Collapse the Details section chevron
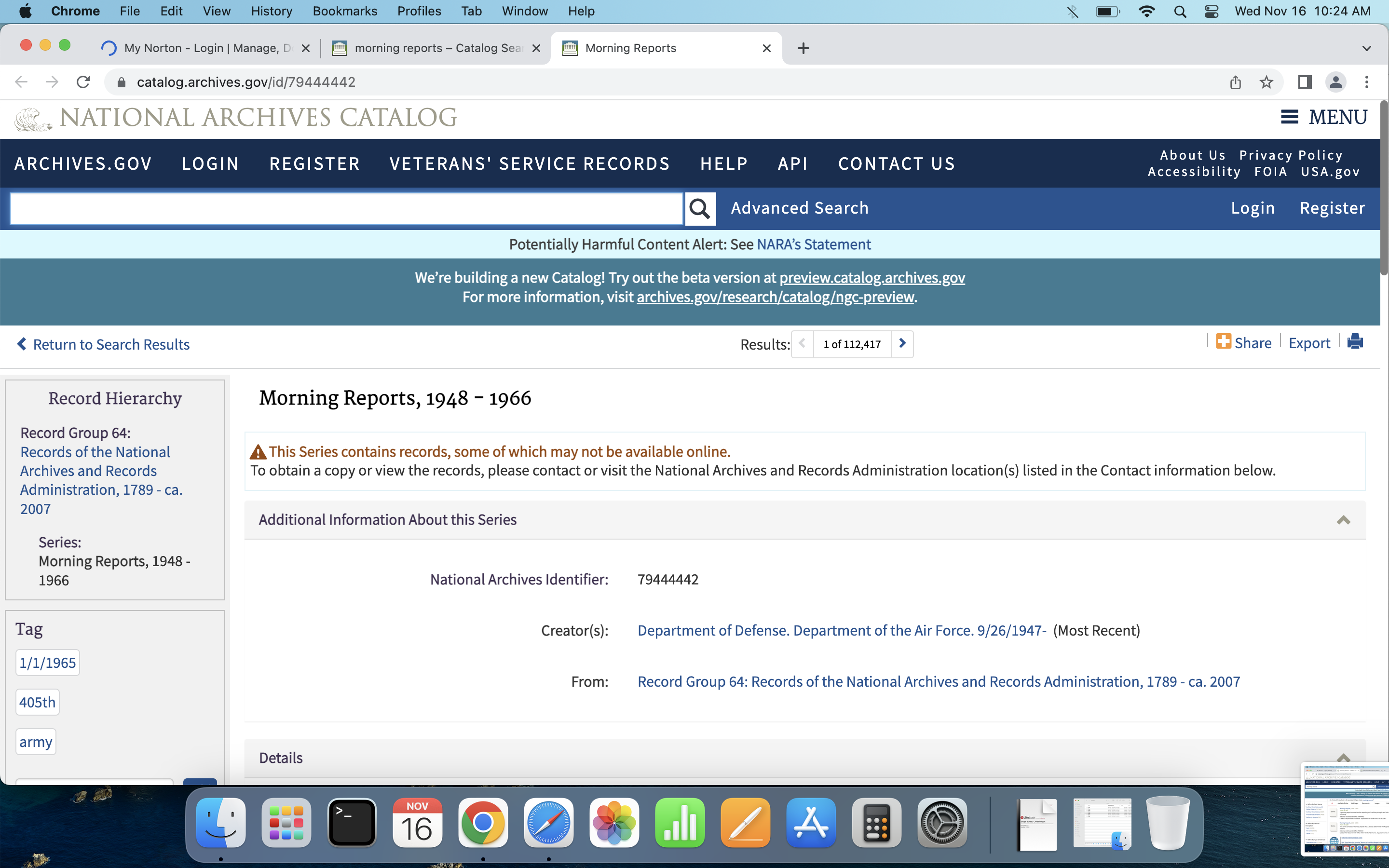The width and height of the screenshot is (1389, 868). click(x=1343, y=758)
